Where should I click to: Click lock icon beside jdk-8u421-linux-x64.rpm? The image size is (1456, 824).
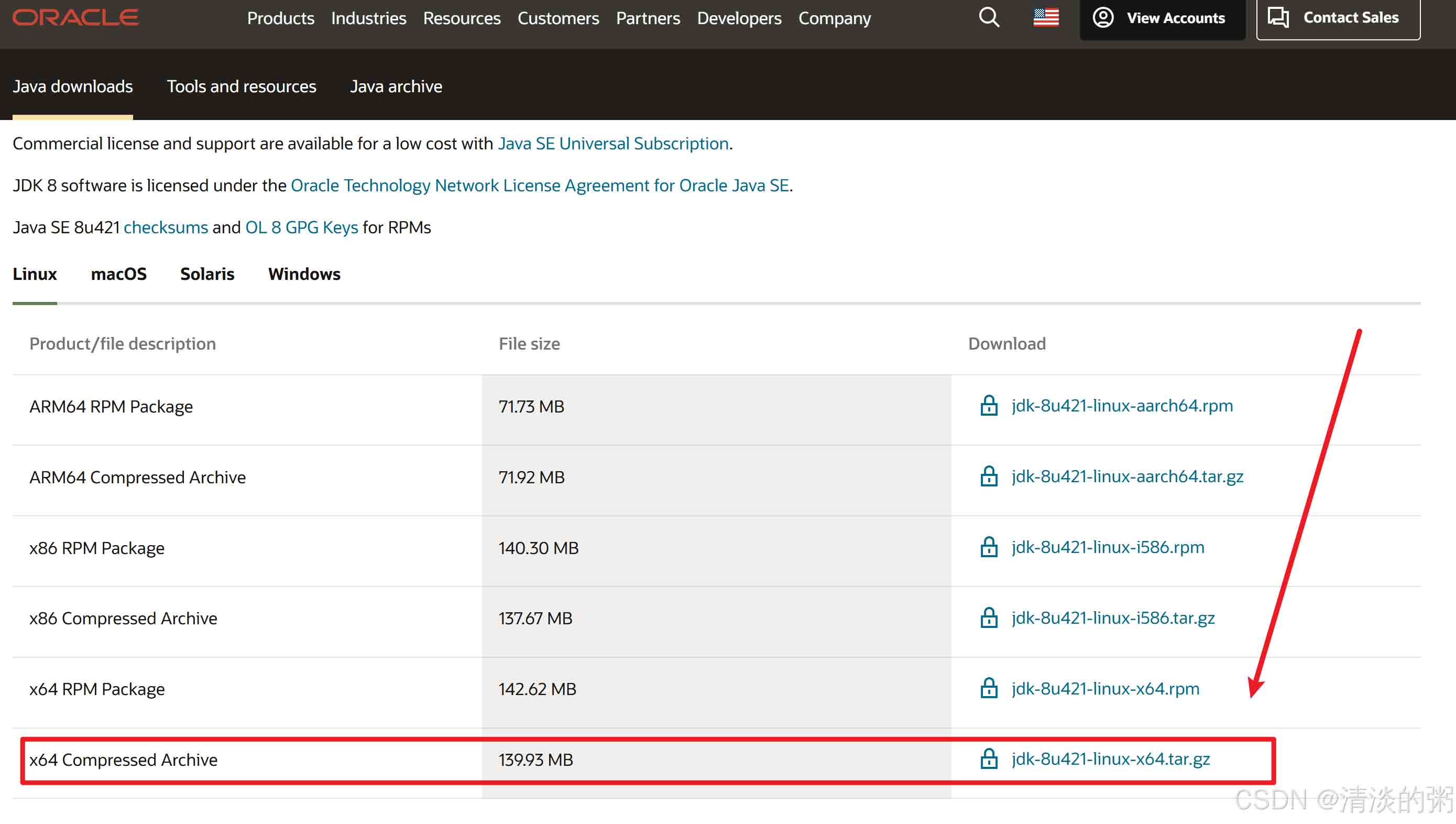[988, 689]
